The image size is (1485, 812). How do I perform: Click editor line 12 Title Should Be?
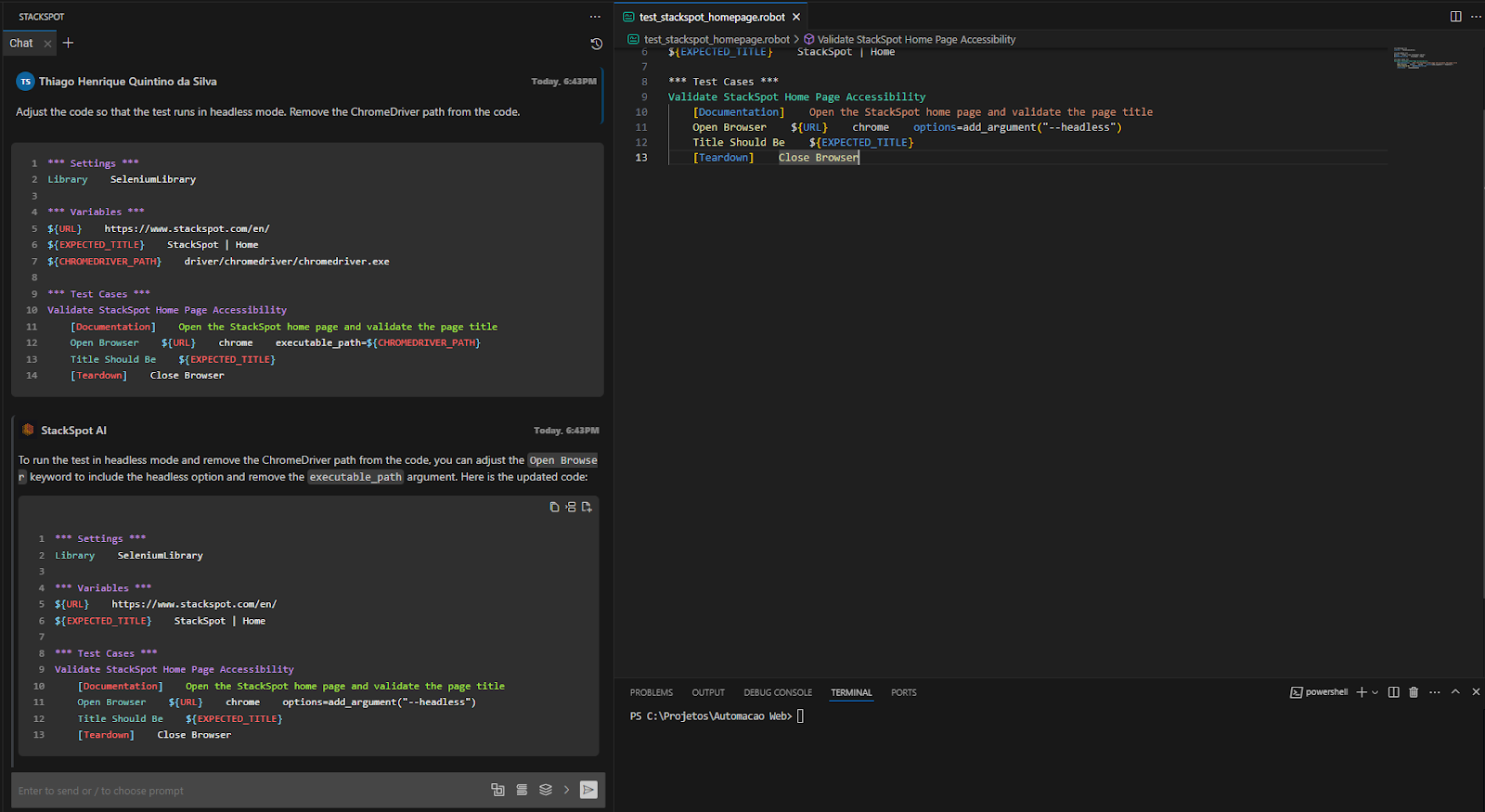[x=739, y=143]
